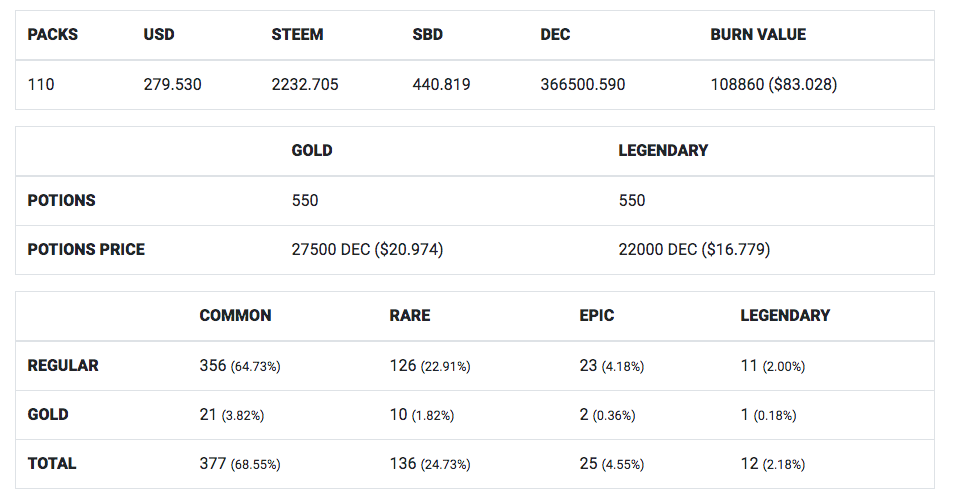Click the SBD value 440.819
The width and height of the screenshot is (953, 499).
pyautogui.click(x=441, y=85)
